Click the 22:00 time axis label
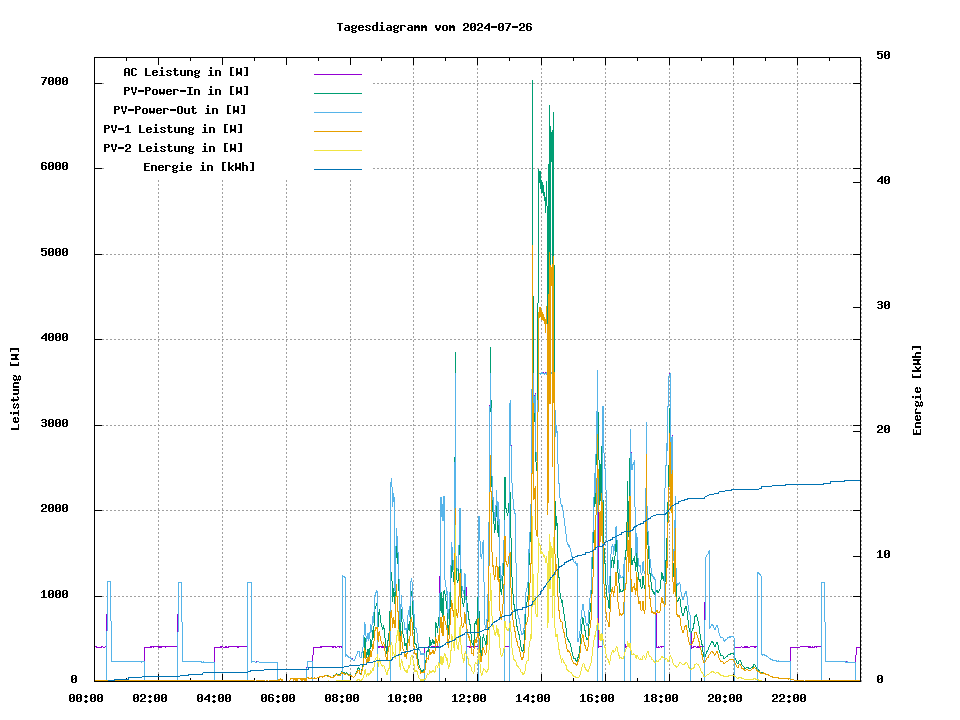960x720 pixels. [789, 698]
